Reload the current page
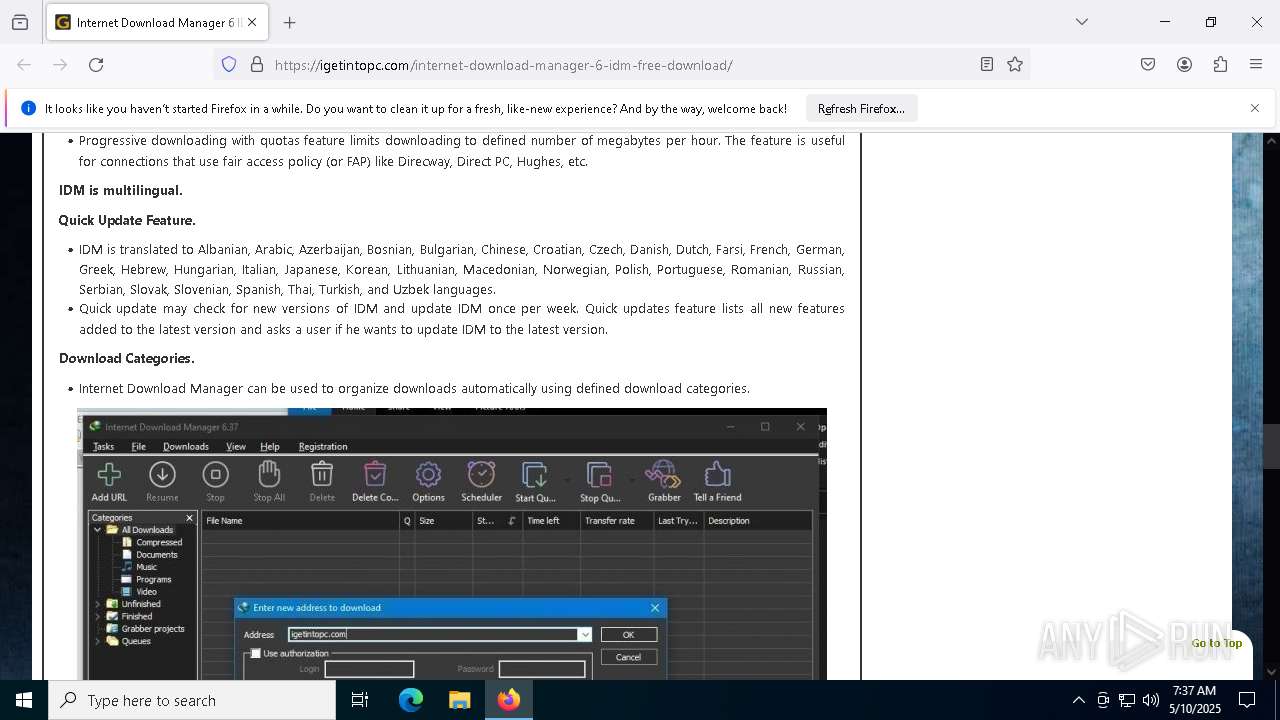This screenshot has width=1280, height=720. pyautogui.click(x=96, y=65)
